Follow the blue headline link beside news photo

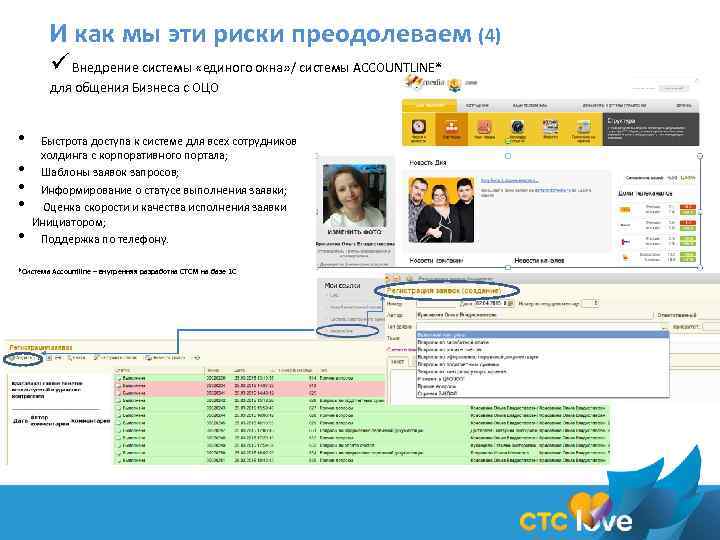point(509,181)
